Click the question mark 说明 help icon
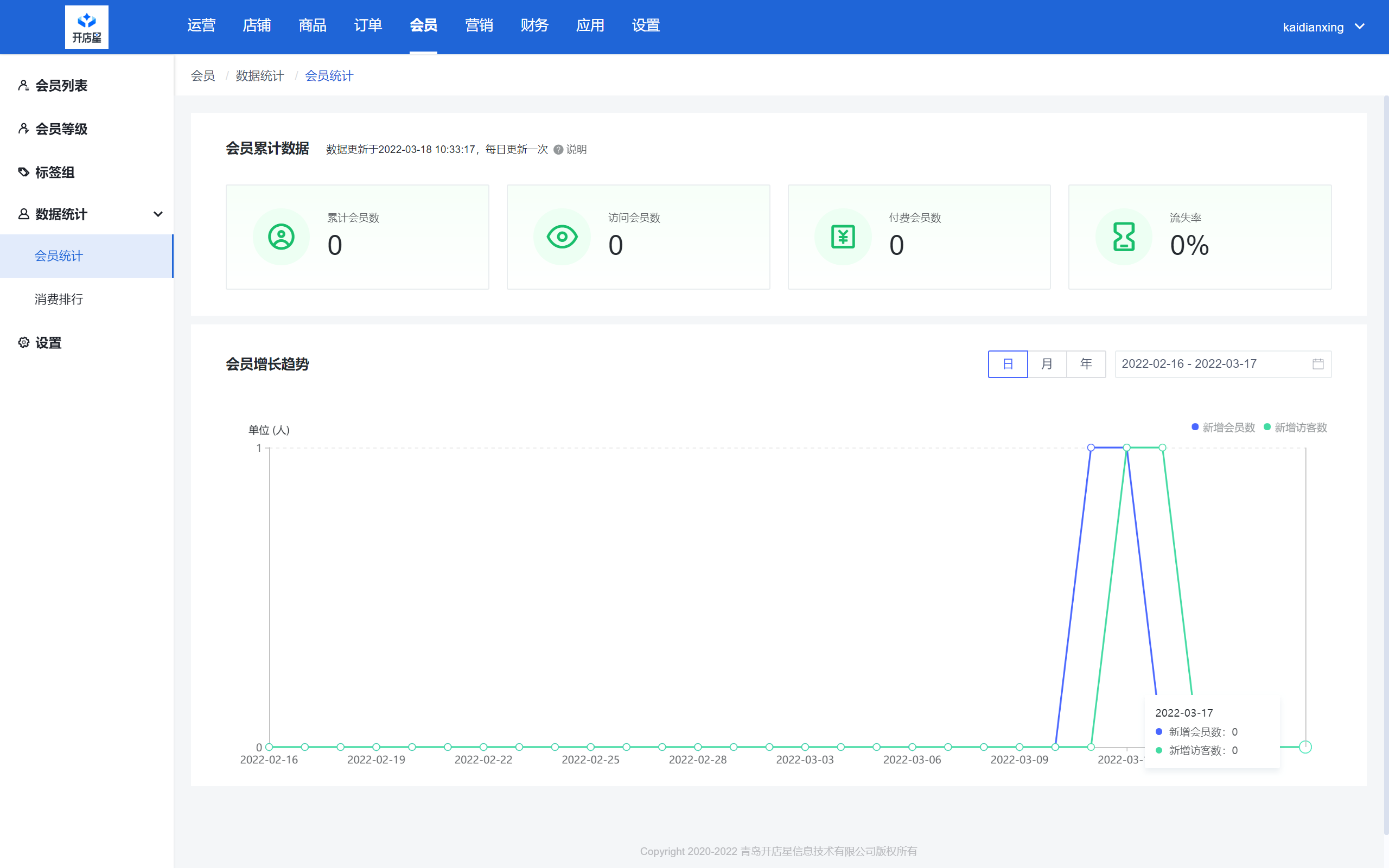The width and height of the screenshot is (1389, 868). 558,150
